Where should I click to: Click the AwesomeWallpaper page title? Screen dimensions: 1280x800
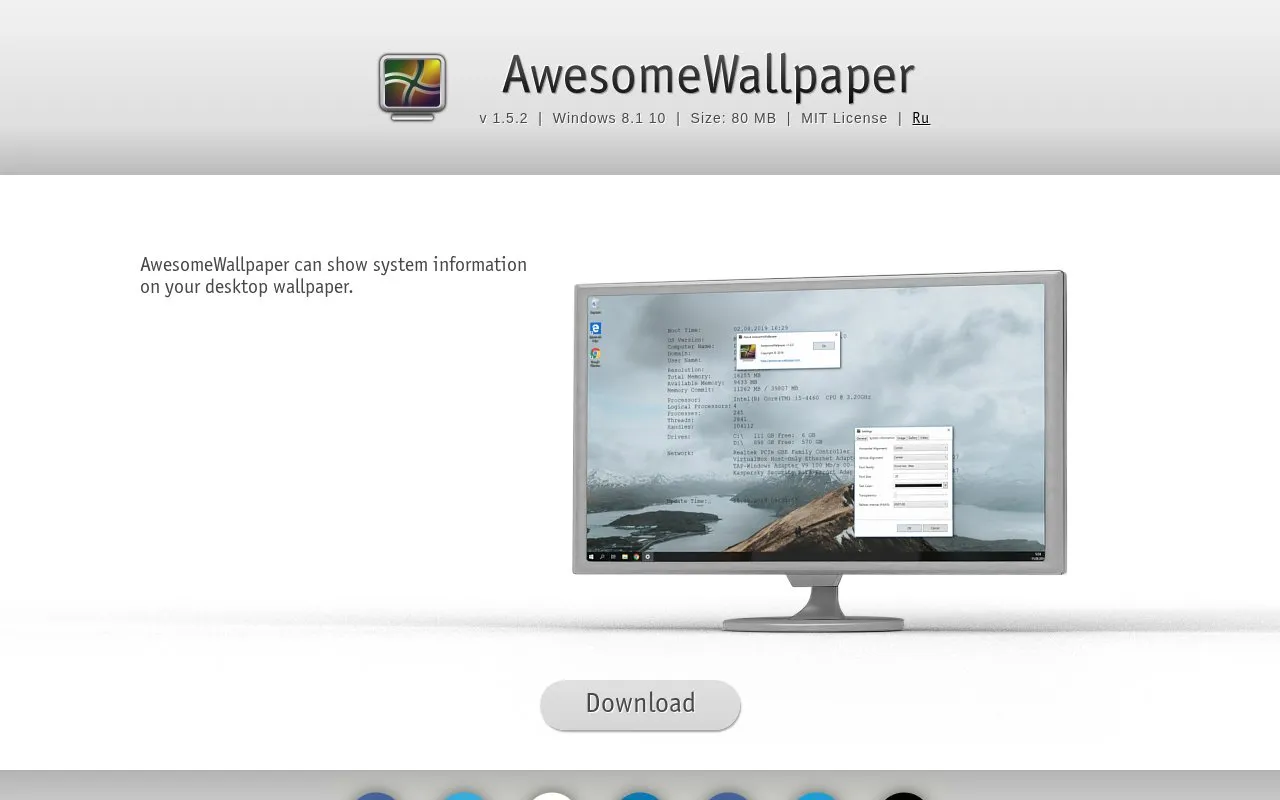[x=708, y=76]
